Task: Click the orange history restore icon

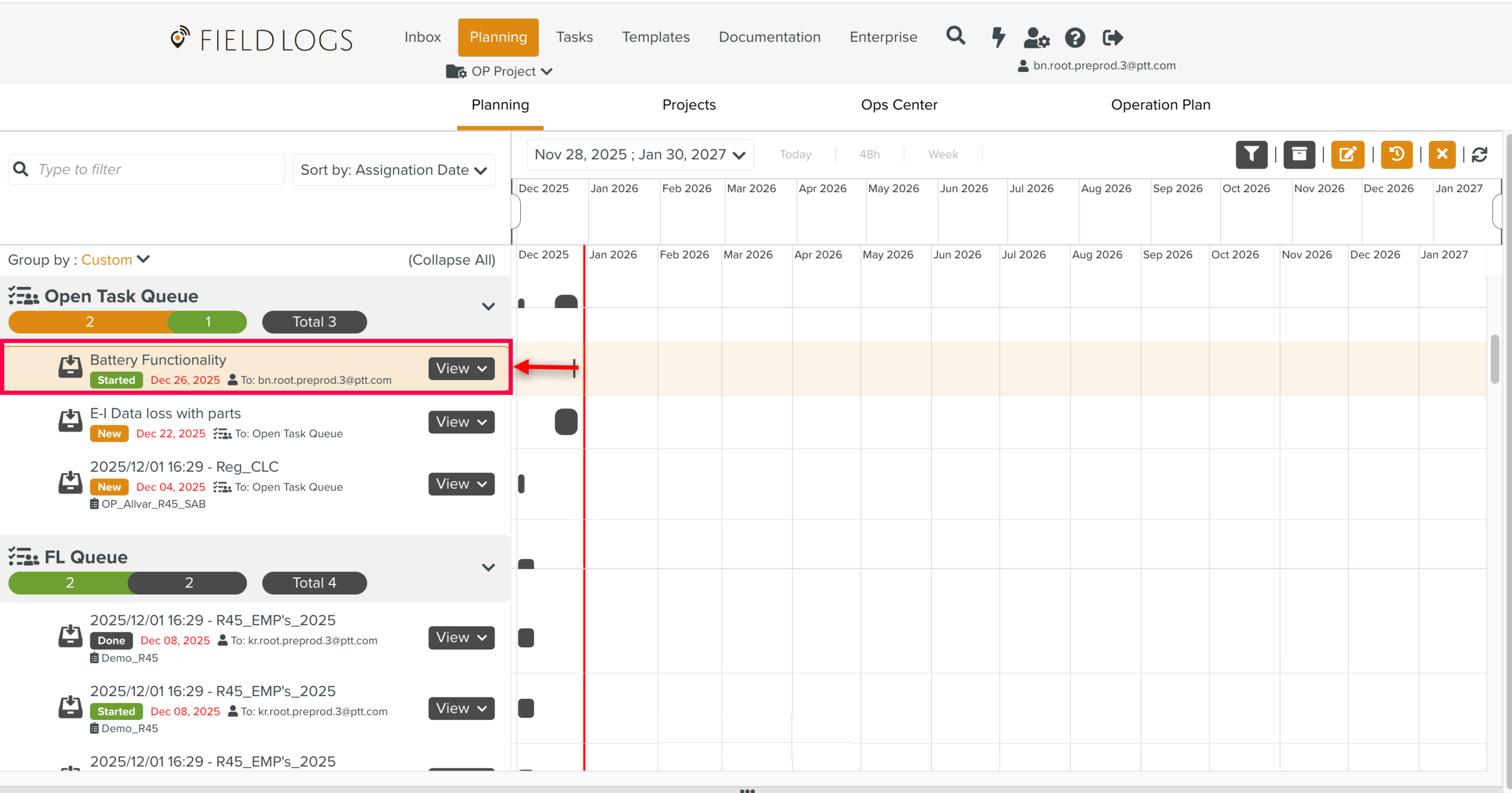Action: [x=1396, y=155]
